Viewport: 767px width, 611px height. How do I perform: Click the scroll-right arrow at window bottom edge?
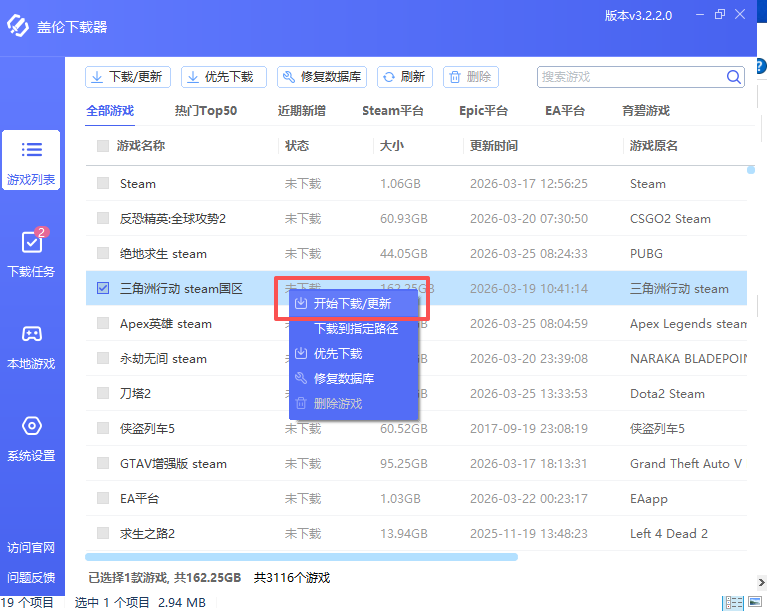pos(762,582)
